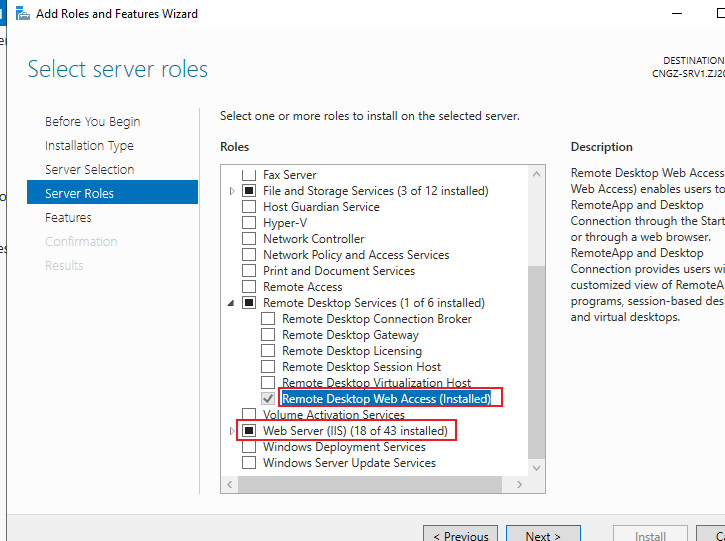Click the roles list scroll down arrow

point(536,468)
